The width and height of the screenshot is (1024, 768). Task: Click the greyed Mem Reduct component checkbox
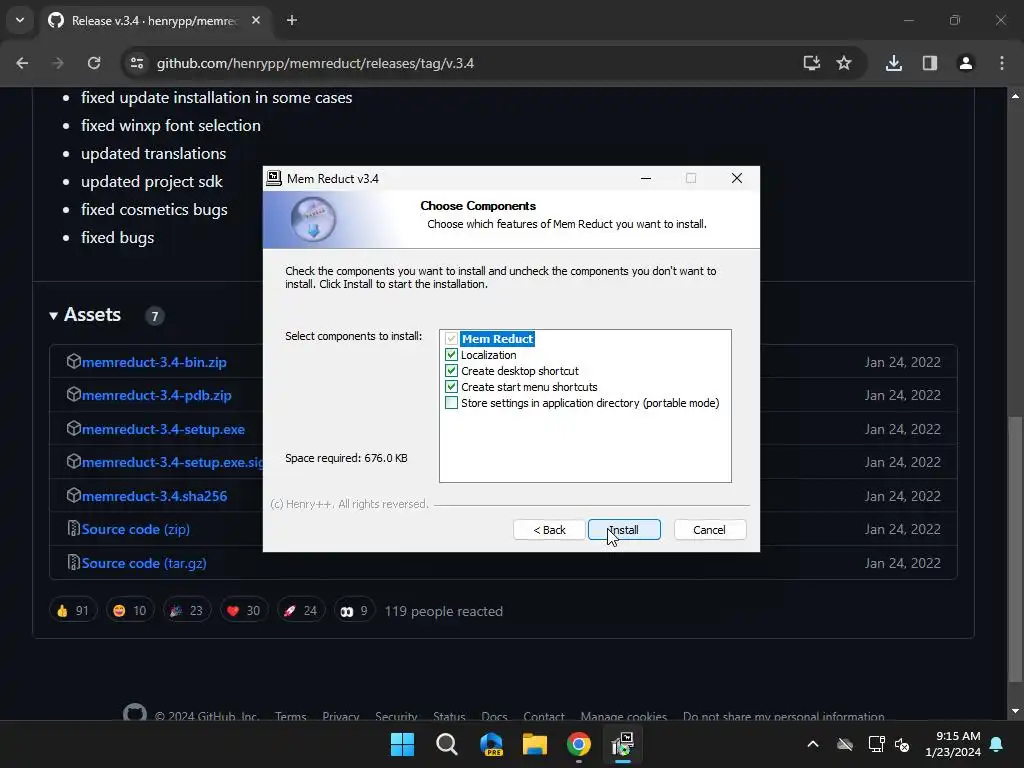coord(451,338)
